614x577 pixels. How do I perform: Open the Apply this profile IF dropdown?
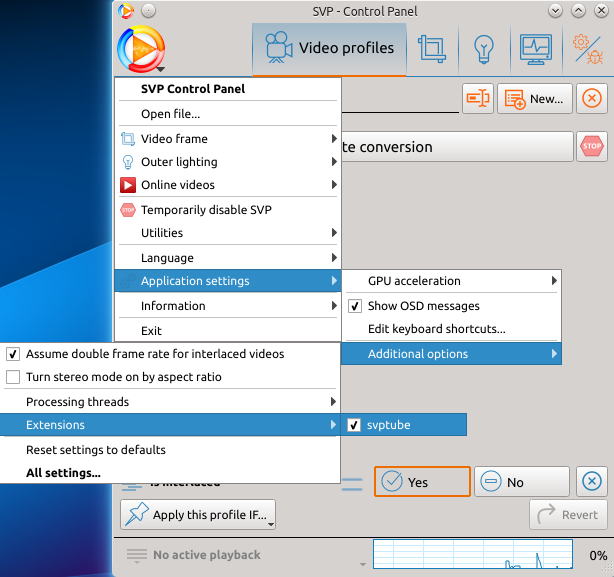[199, 515]
